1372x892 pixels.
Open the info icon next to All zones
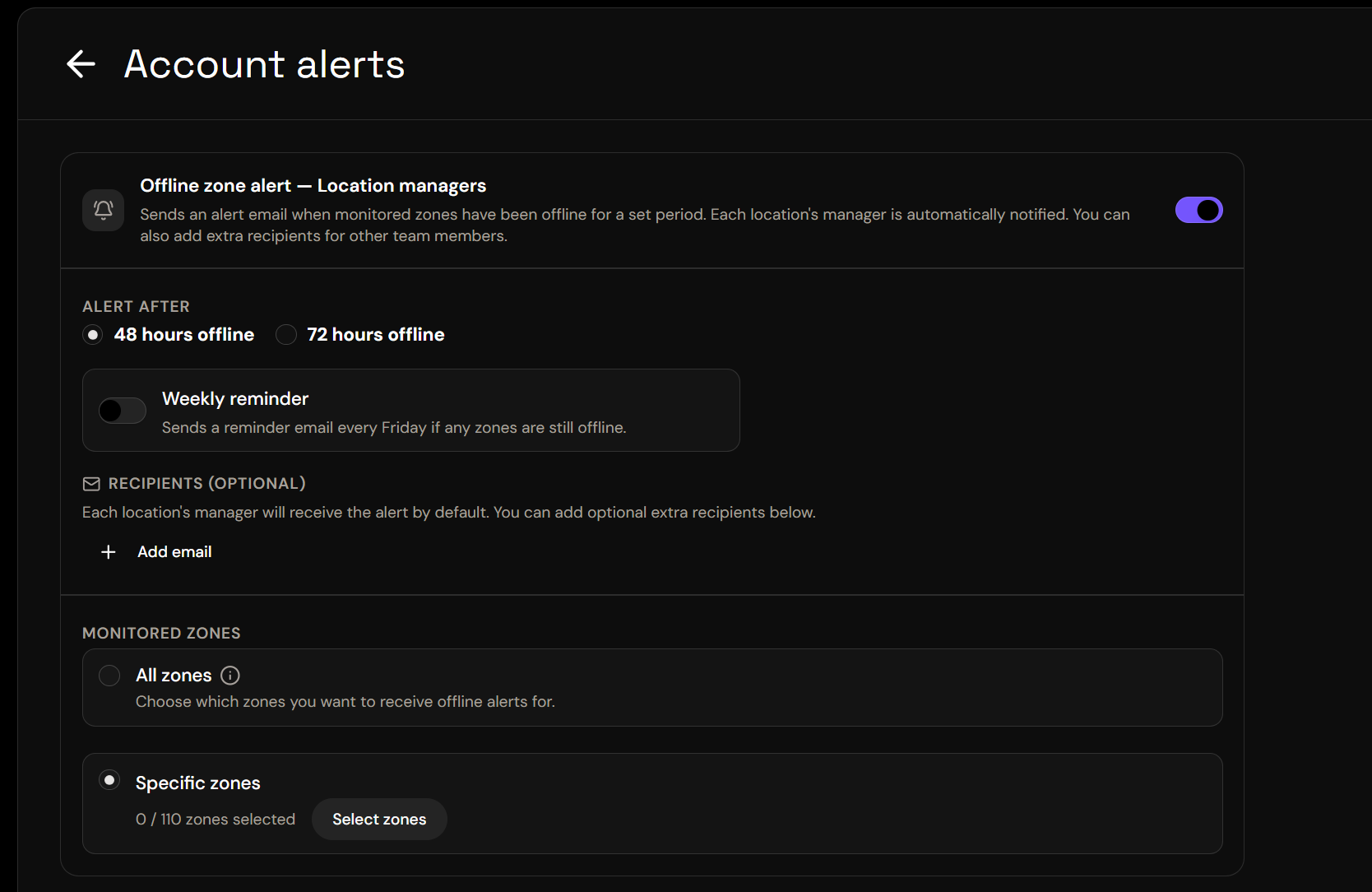230,676
